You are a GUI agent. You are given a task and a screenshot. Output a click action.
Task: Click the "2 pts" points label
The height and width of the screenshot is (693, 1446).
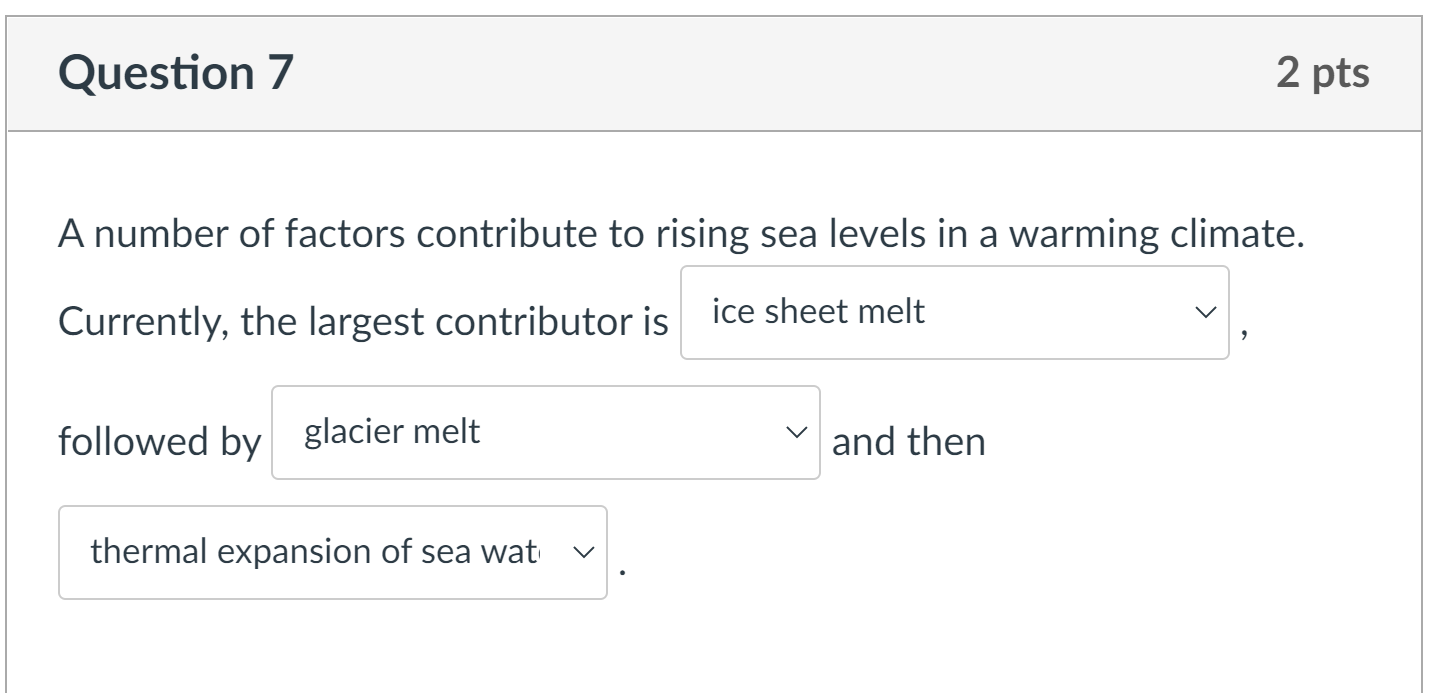click(x=1322, y=73)
